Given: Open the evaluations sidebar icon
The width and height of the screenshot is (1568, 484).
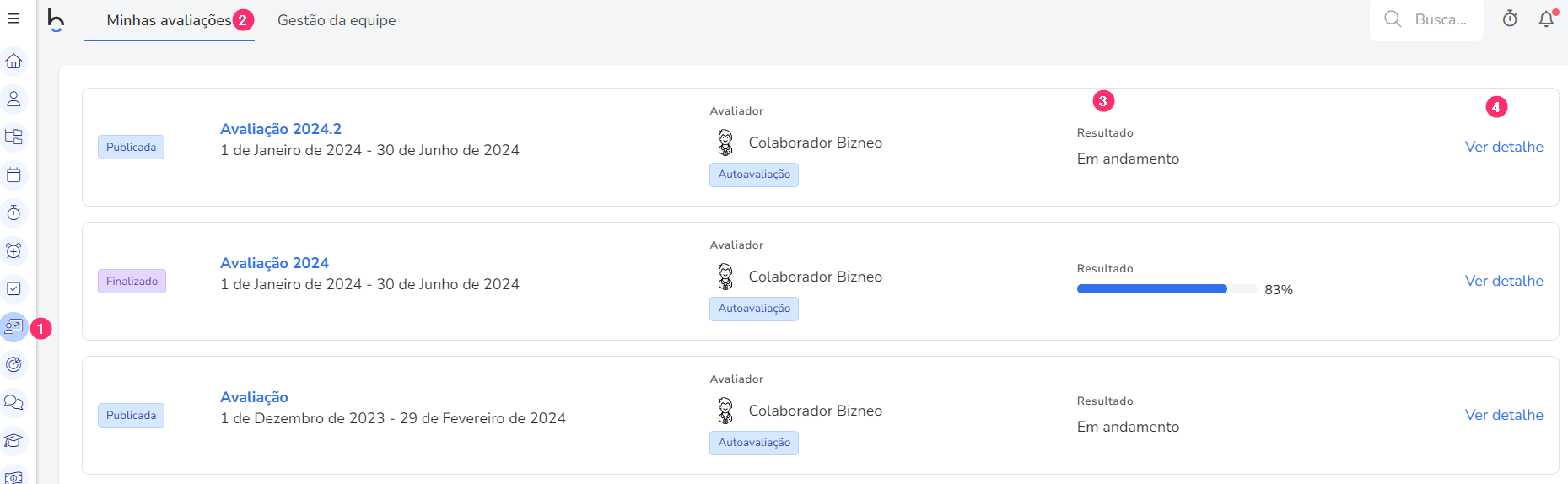Looking at the screenshot, I should point(13,327).
